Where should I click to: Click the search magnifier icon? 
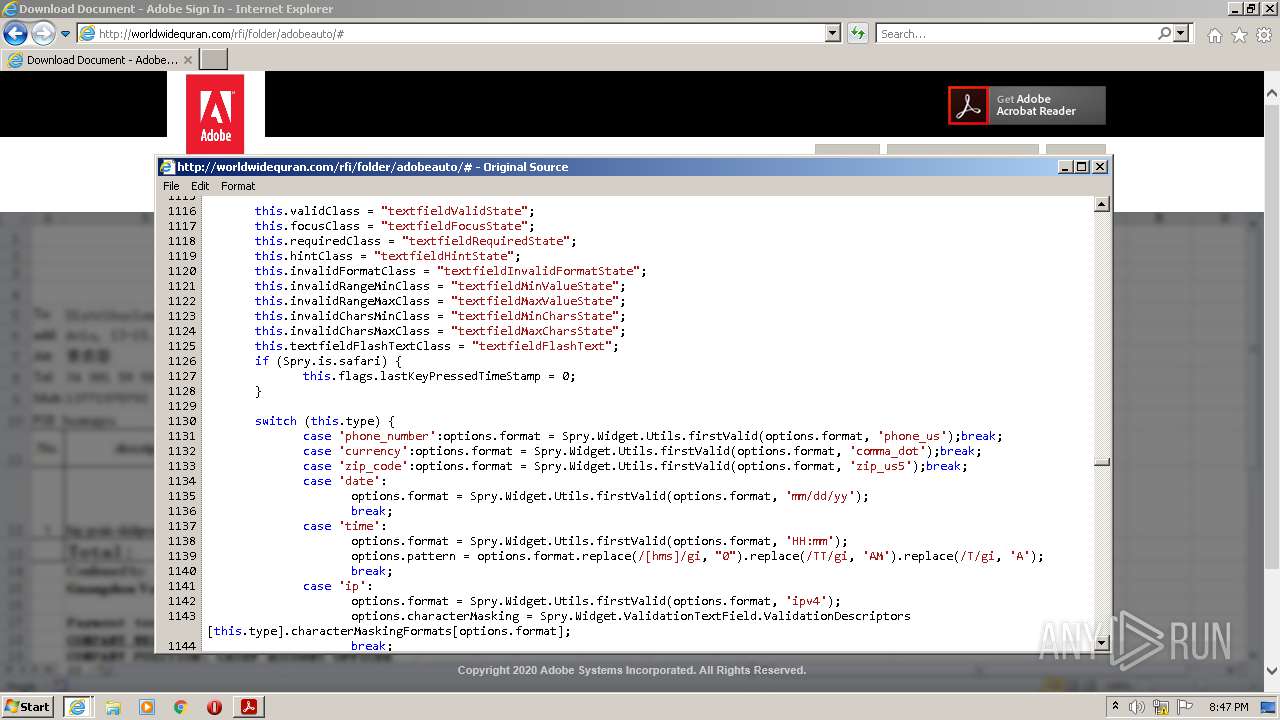tap(1164, 34)
